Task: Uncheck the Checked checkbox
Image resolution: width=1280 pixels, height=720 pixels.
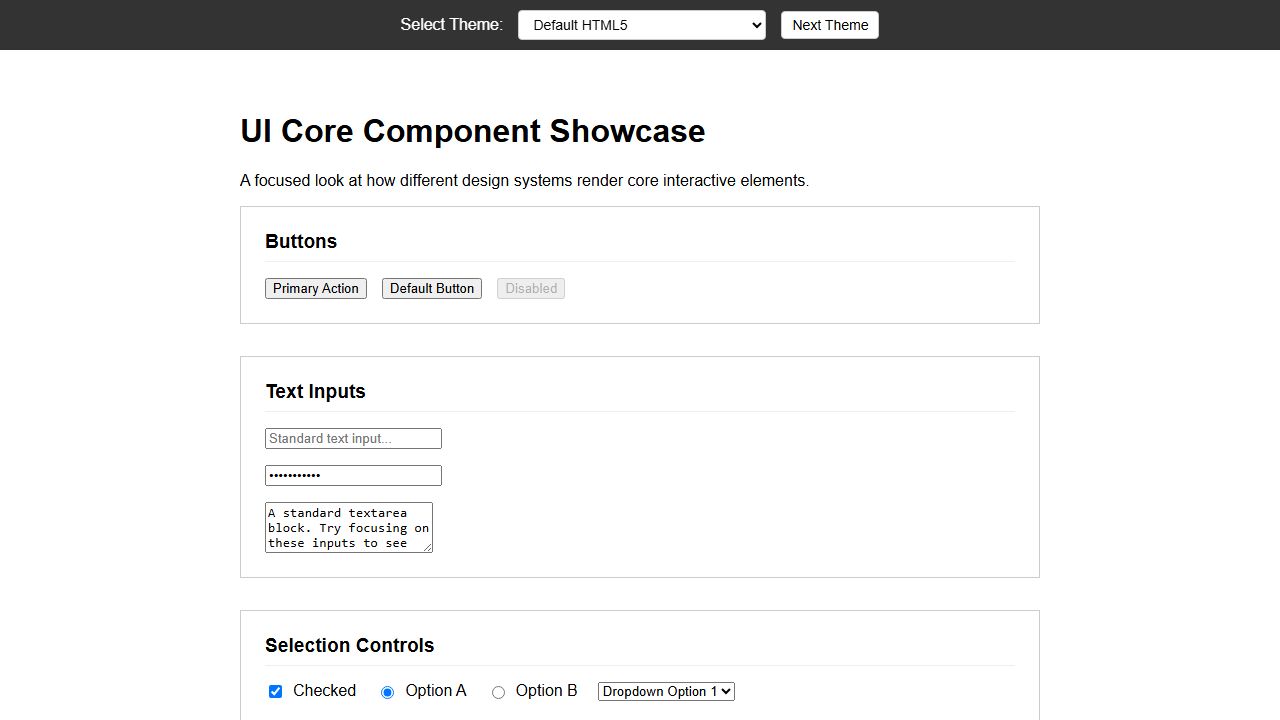Action: click(x=276, y=691)
